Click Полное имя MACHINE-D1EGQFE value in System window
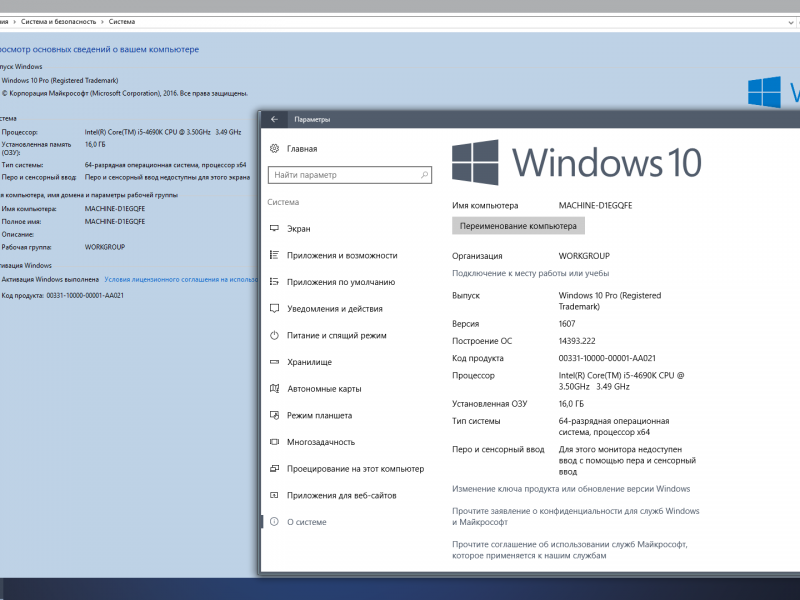 pos(115,221)
